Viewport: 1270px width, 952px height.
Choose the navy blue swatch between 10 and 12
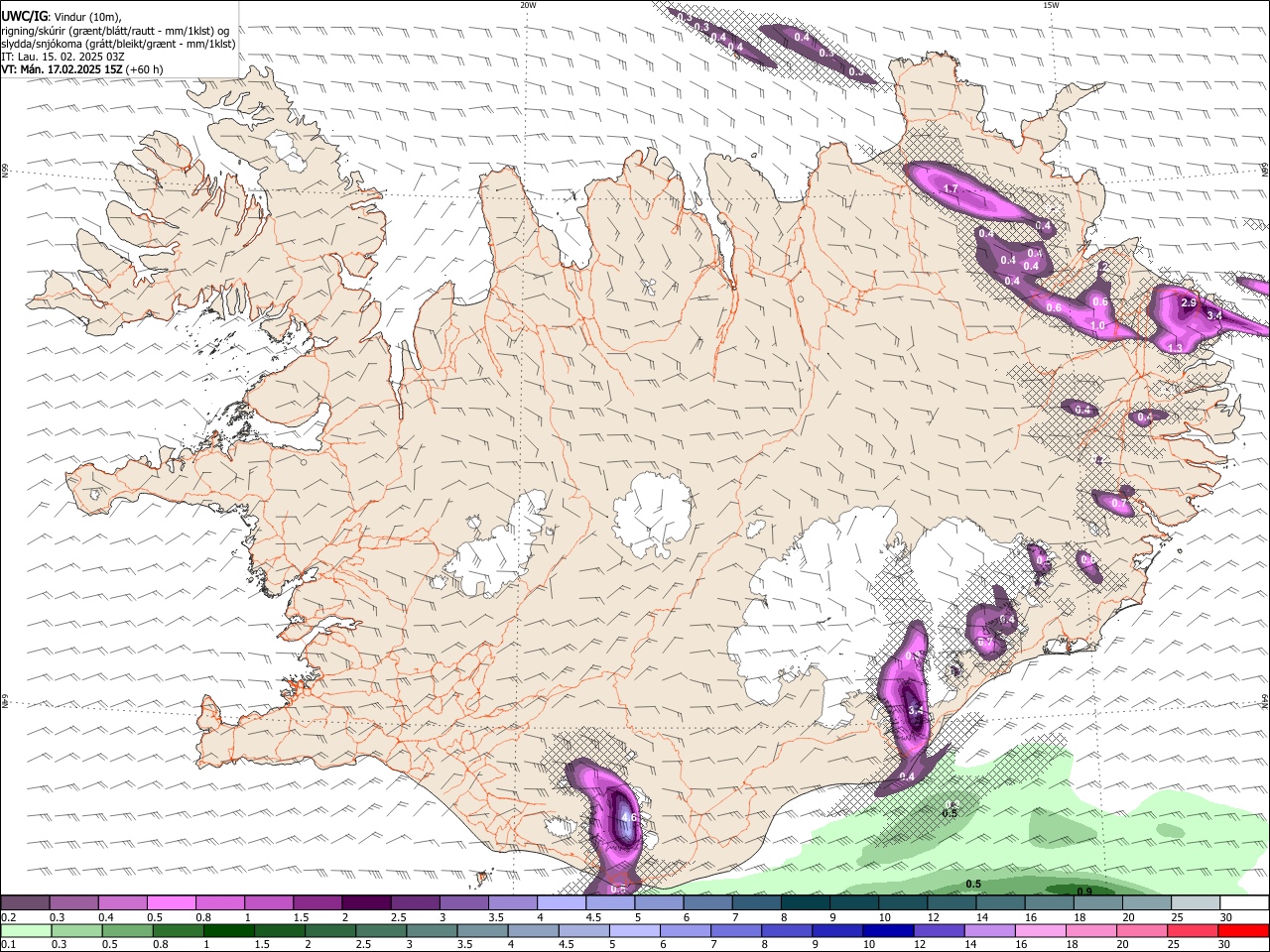click(888, 931)
